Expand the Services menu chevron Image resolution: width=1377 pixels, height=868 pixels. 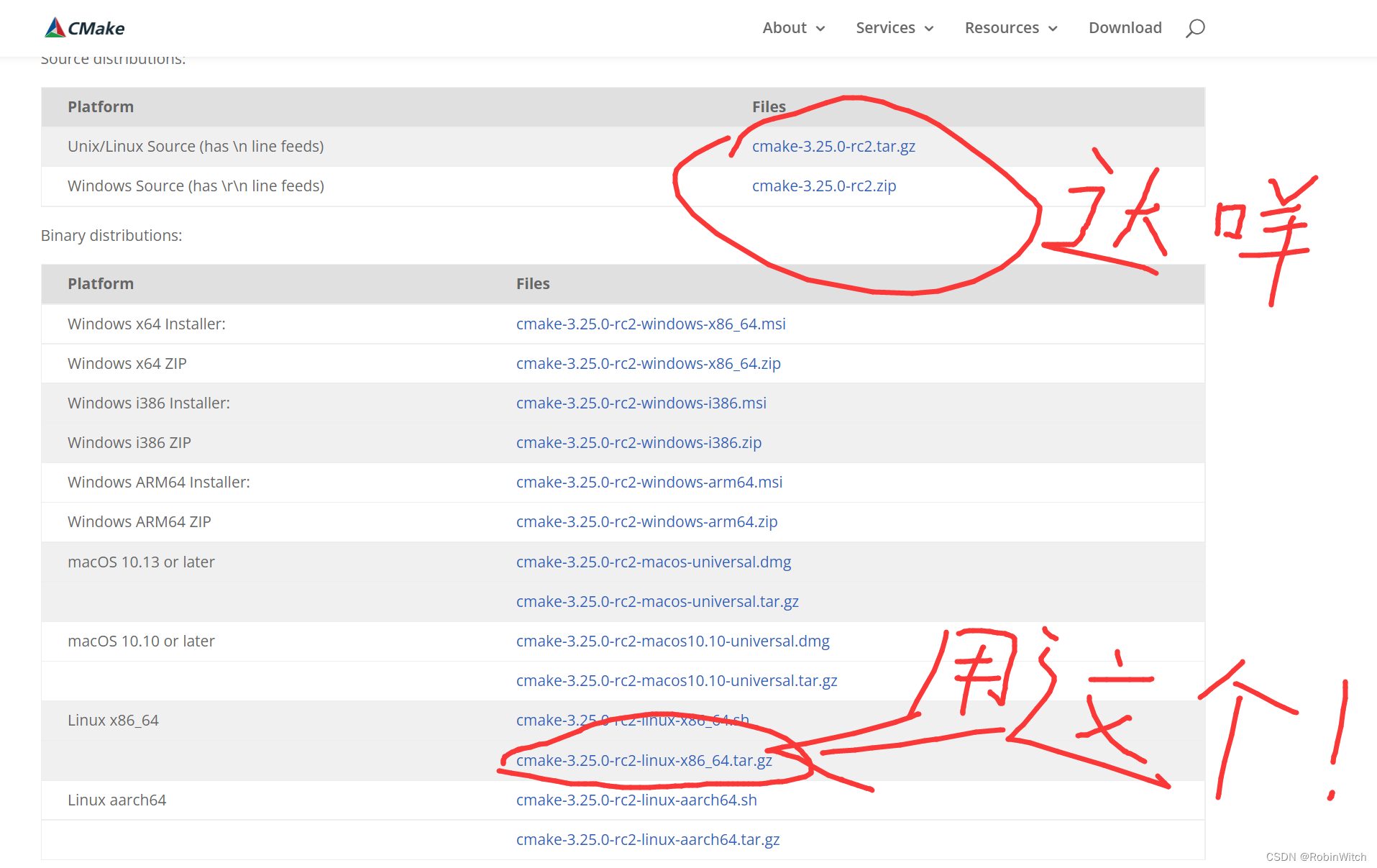929,29
